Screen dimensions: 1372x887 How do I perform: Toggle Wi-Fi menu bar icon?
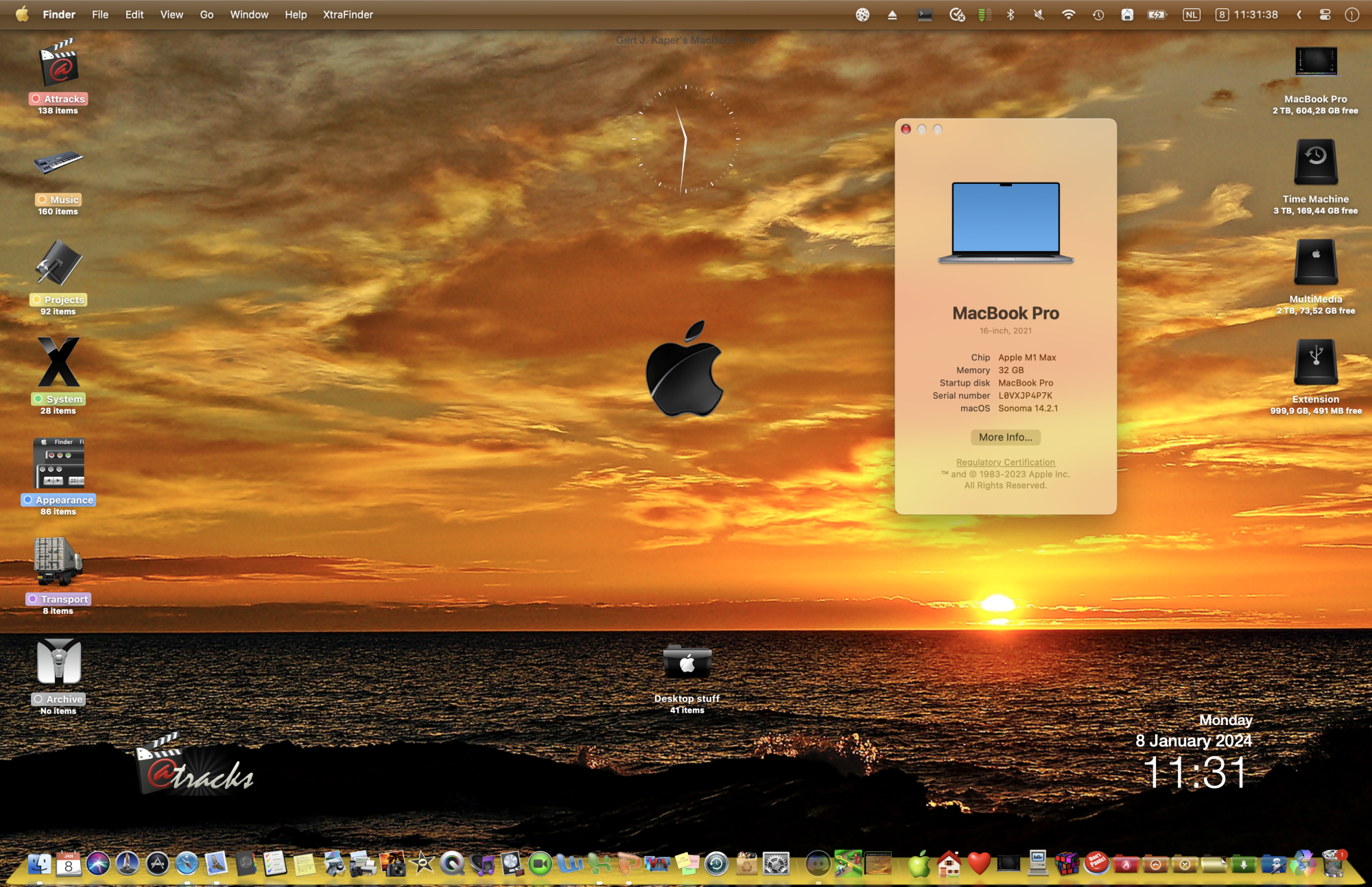(1068, 14)
